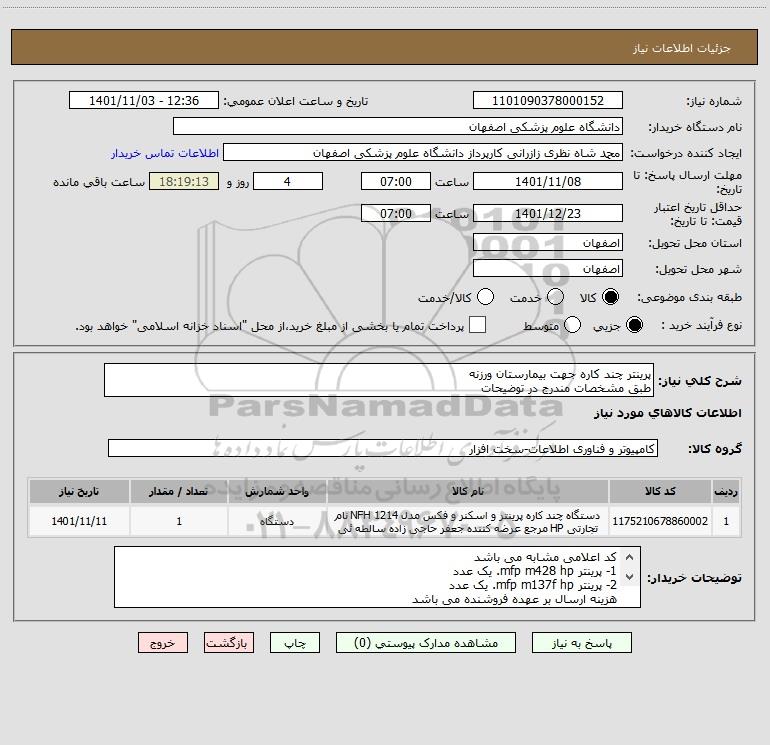The image size is (770, 745).
Task: Click the تاریخ نیاز column header
Action: coord(79,491)
